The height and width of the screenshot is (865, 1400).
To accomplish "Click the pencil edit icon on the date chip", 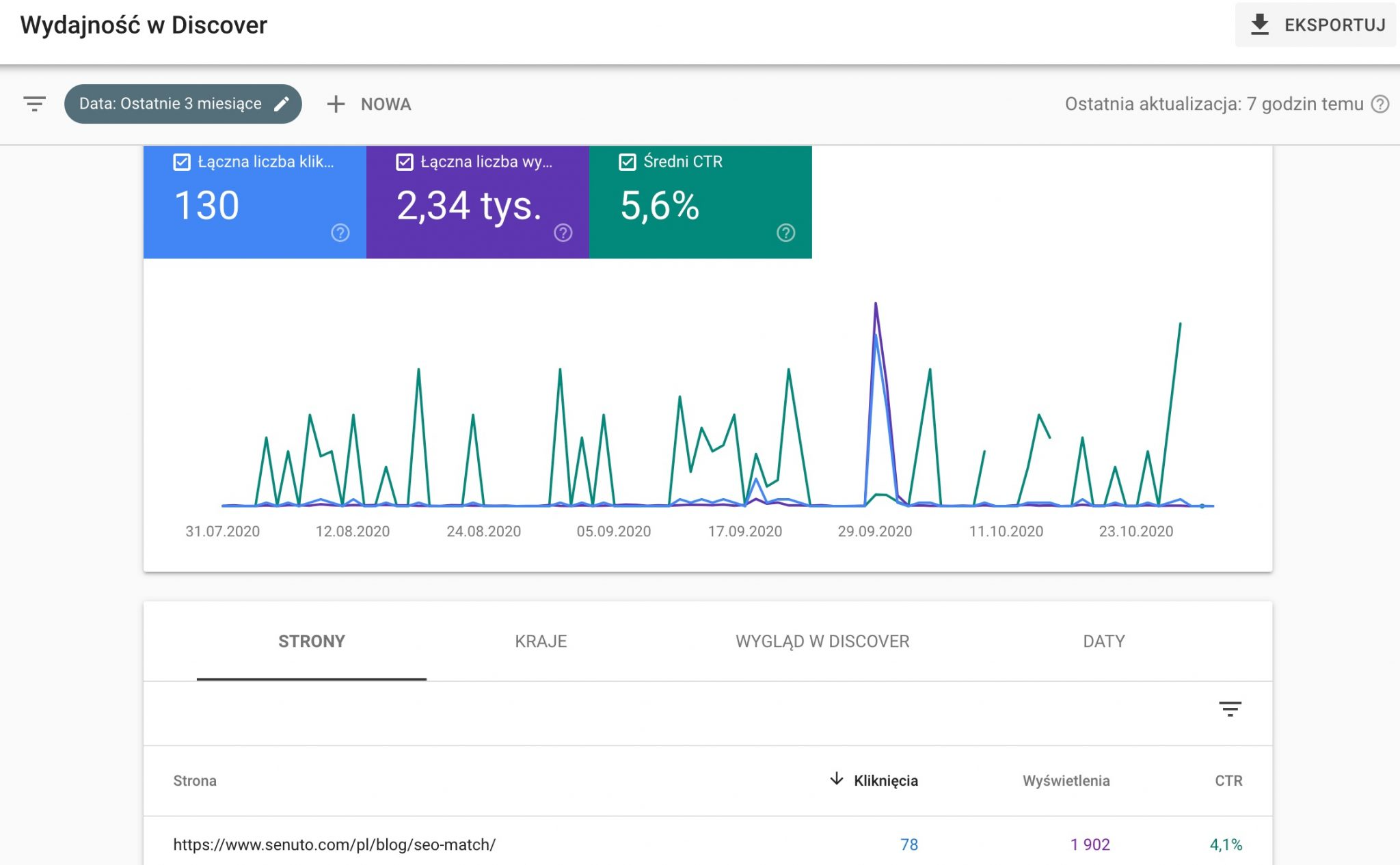I will (x=282, y=104).
